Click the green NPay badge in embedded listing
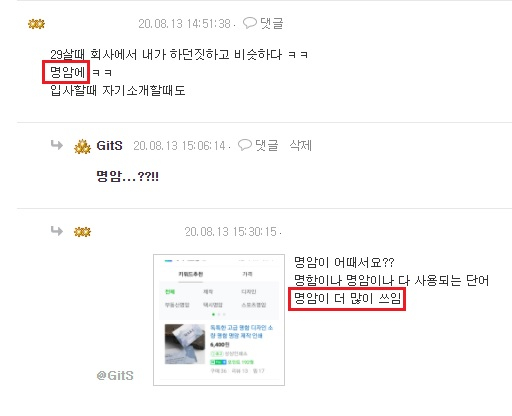This screenshot has width=512, height=416. 218,362
